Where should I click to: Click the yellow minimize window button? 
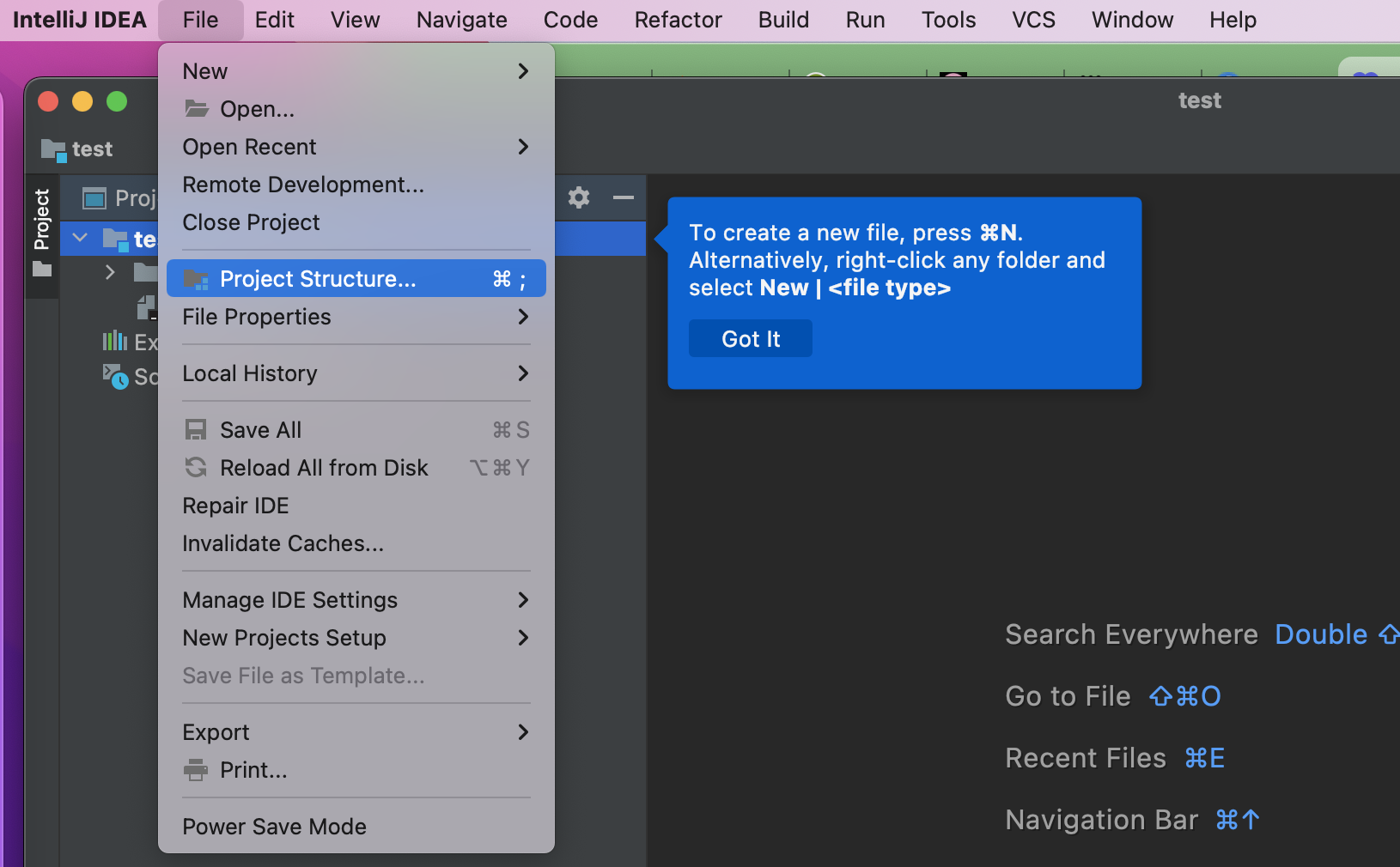[x=82, y=101]
